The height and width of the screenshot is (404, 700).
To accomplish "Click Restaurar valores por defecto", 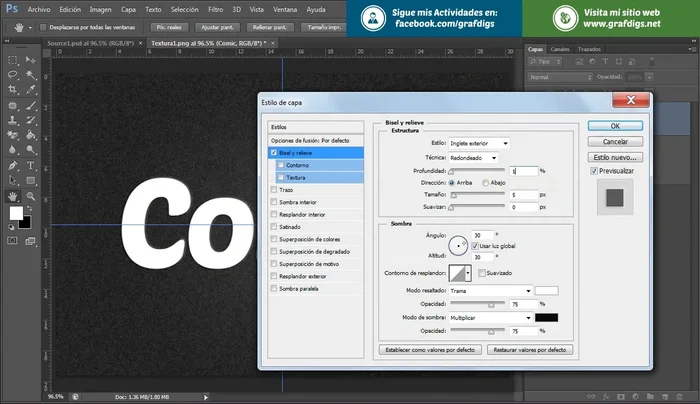I will tap(529, 351).
